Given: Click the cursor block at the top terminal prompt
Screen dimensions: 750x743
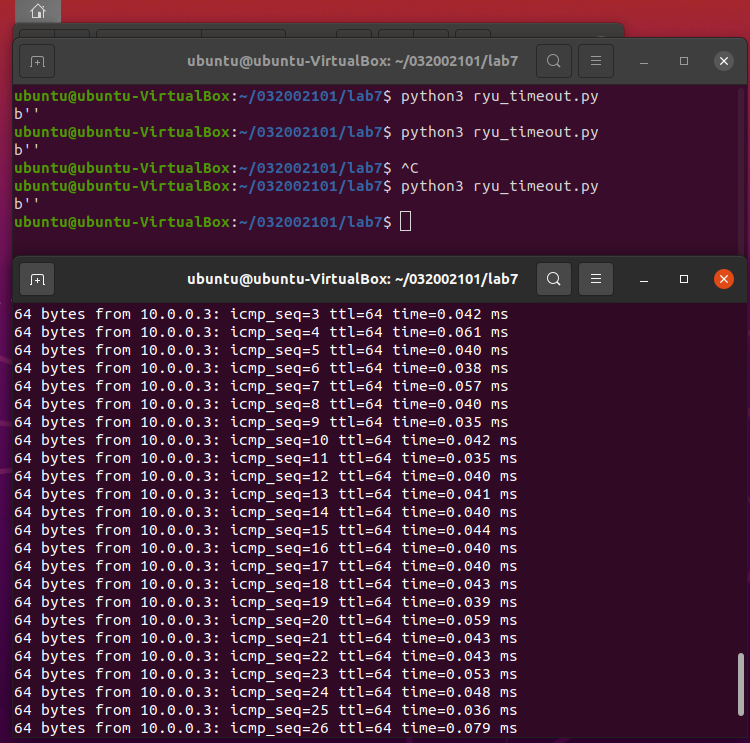Looking at the screenshot, I should click(x=405, y=222).
